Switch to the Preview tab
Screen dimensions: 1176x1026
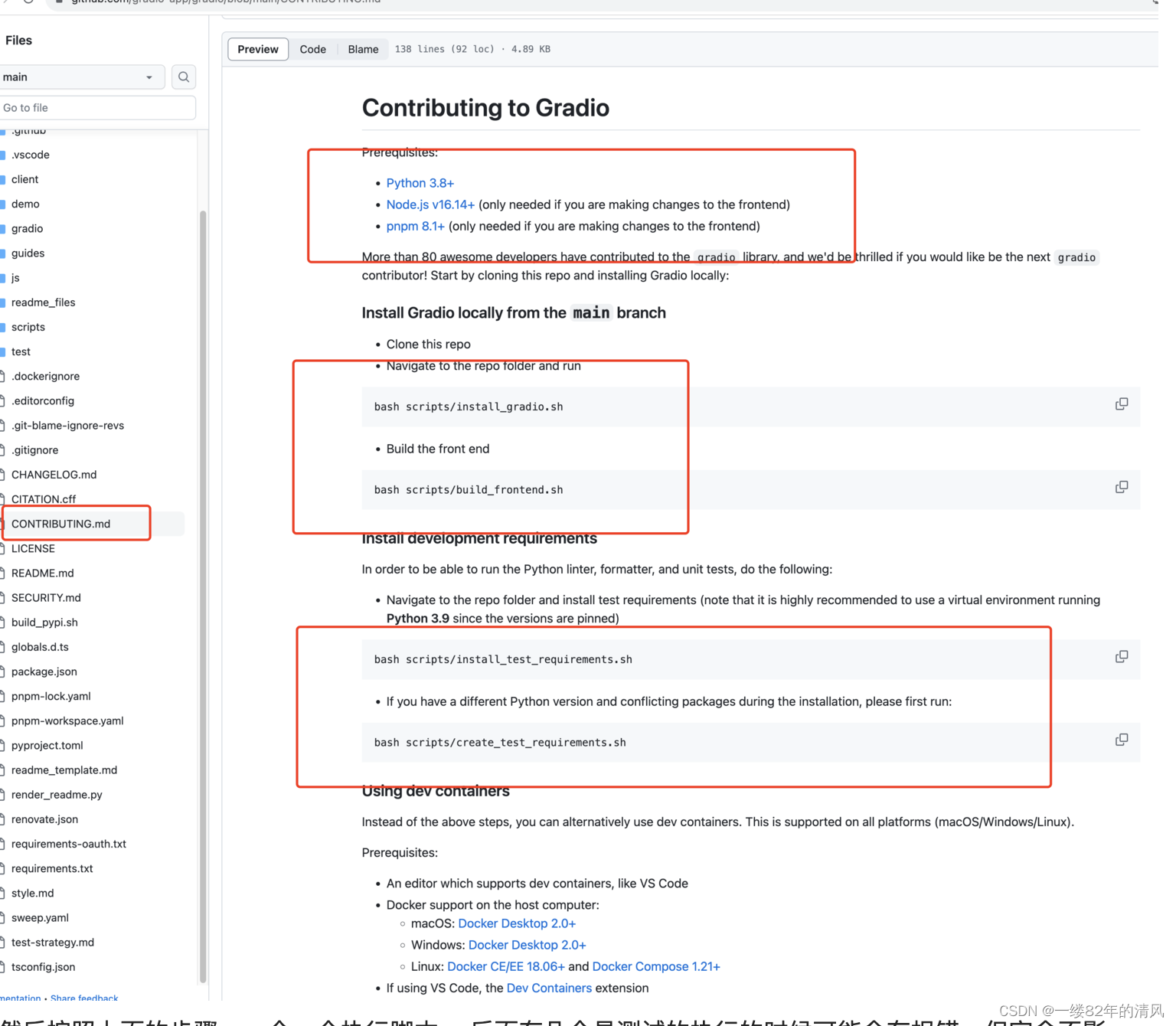click(x=258, y=49)
